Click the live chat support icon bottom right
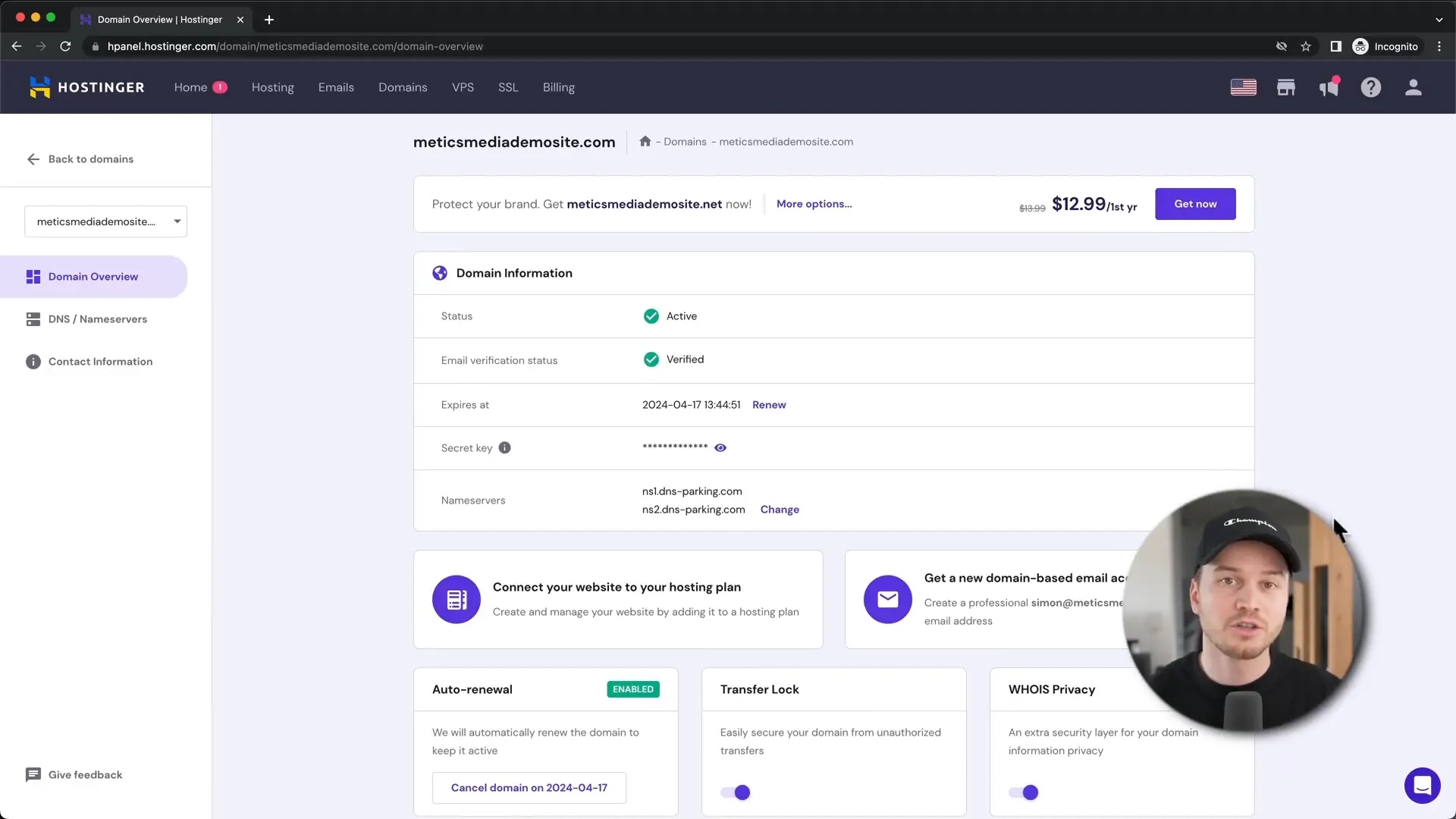This screenshot has width=1456, height=819. 1422,784
